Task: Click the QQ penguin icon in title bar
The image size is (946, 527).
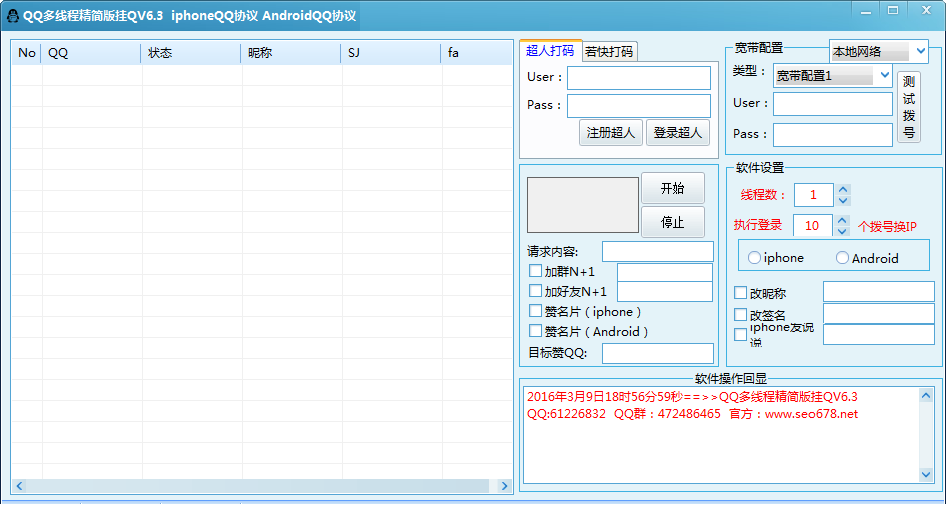Action: coord(13,16)
